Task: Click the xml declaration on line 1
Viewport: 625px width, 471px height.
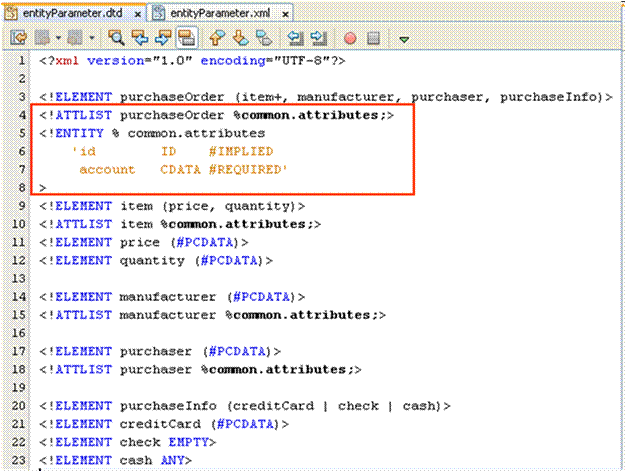Action: [x=192, y=61]
